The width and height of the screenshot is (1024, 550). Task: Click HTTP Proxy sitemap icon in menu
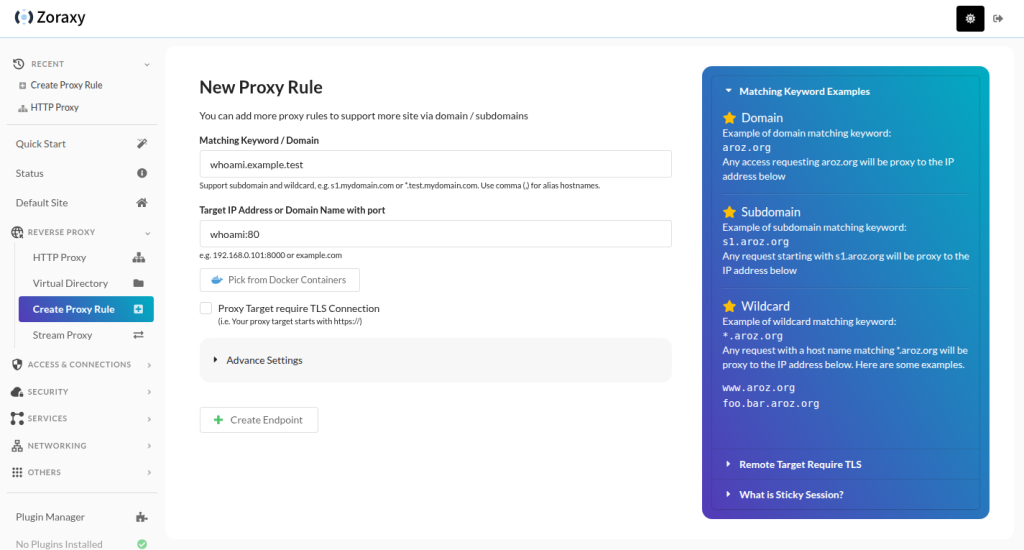[x=138, y=257]
